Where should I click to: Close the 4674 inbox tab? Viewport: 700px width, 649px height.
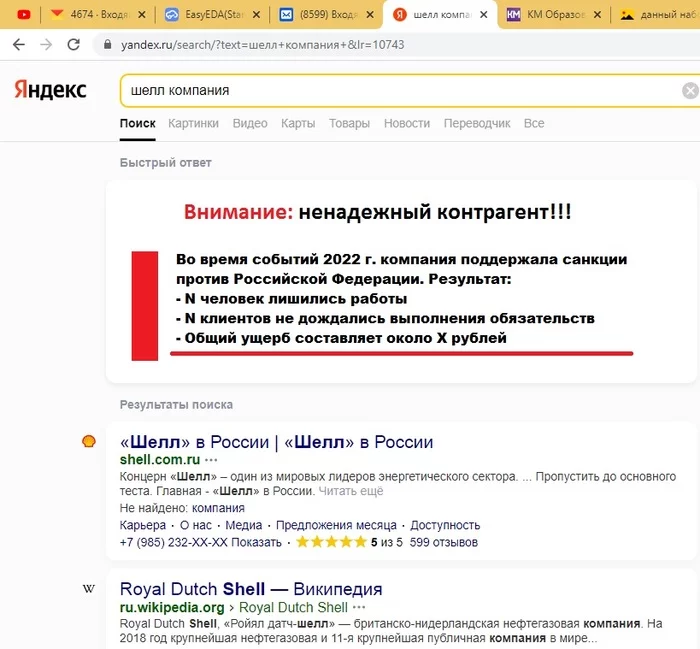coord(142,15)
